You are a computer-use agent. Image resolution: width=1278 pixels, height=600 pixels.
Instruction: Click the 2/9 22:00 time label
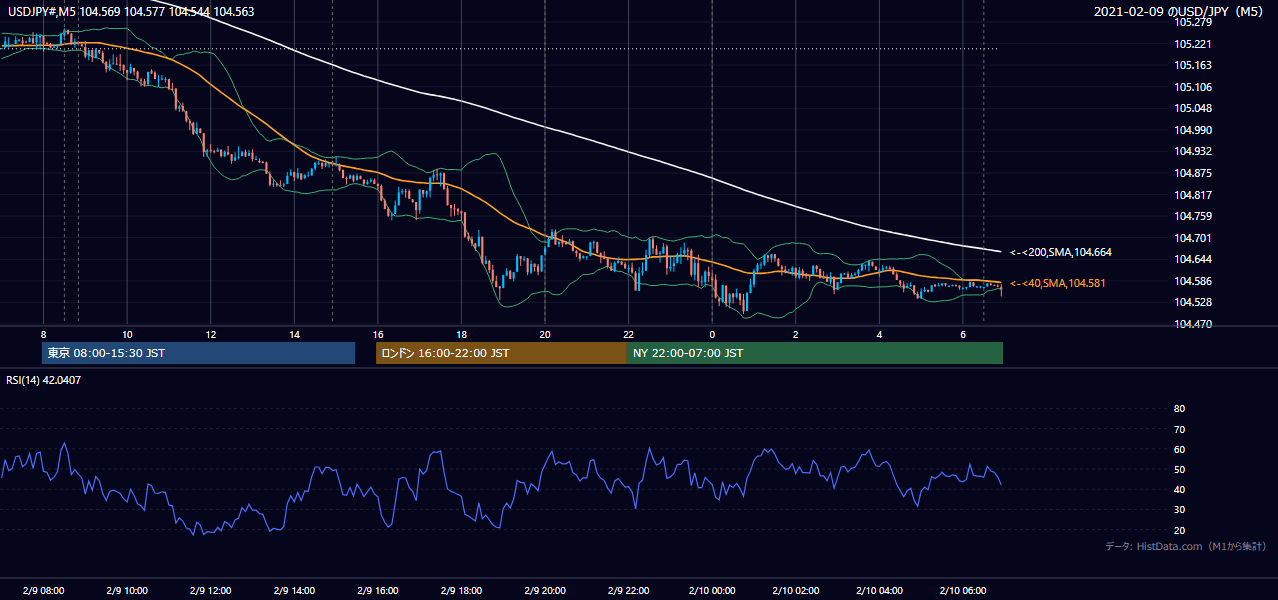click(x=628, y=591)
